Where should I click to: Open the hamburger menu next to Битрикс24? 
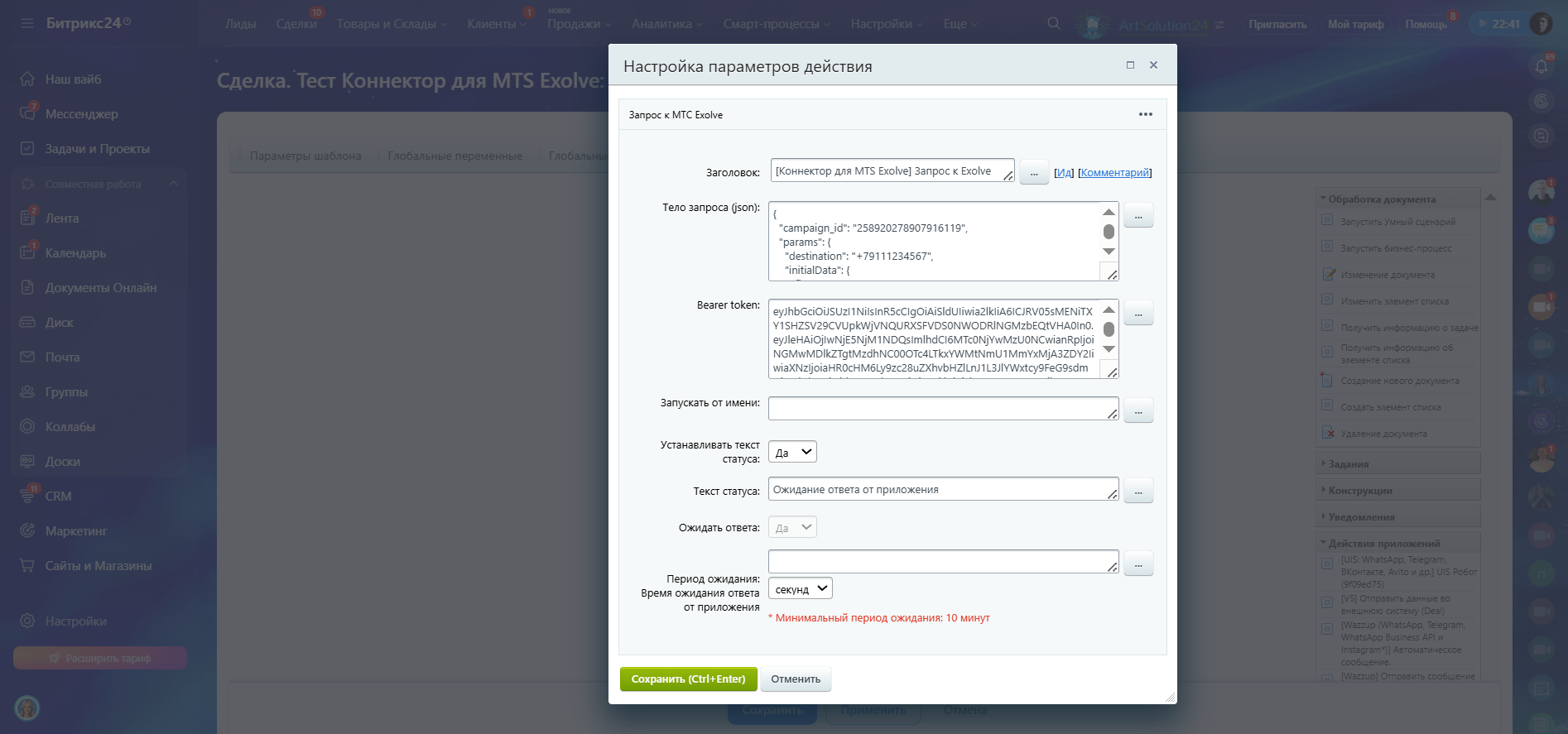(x=27, y=23)
